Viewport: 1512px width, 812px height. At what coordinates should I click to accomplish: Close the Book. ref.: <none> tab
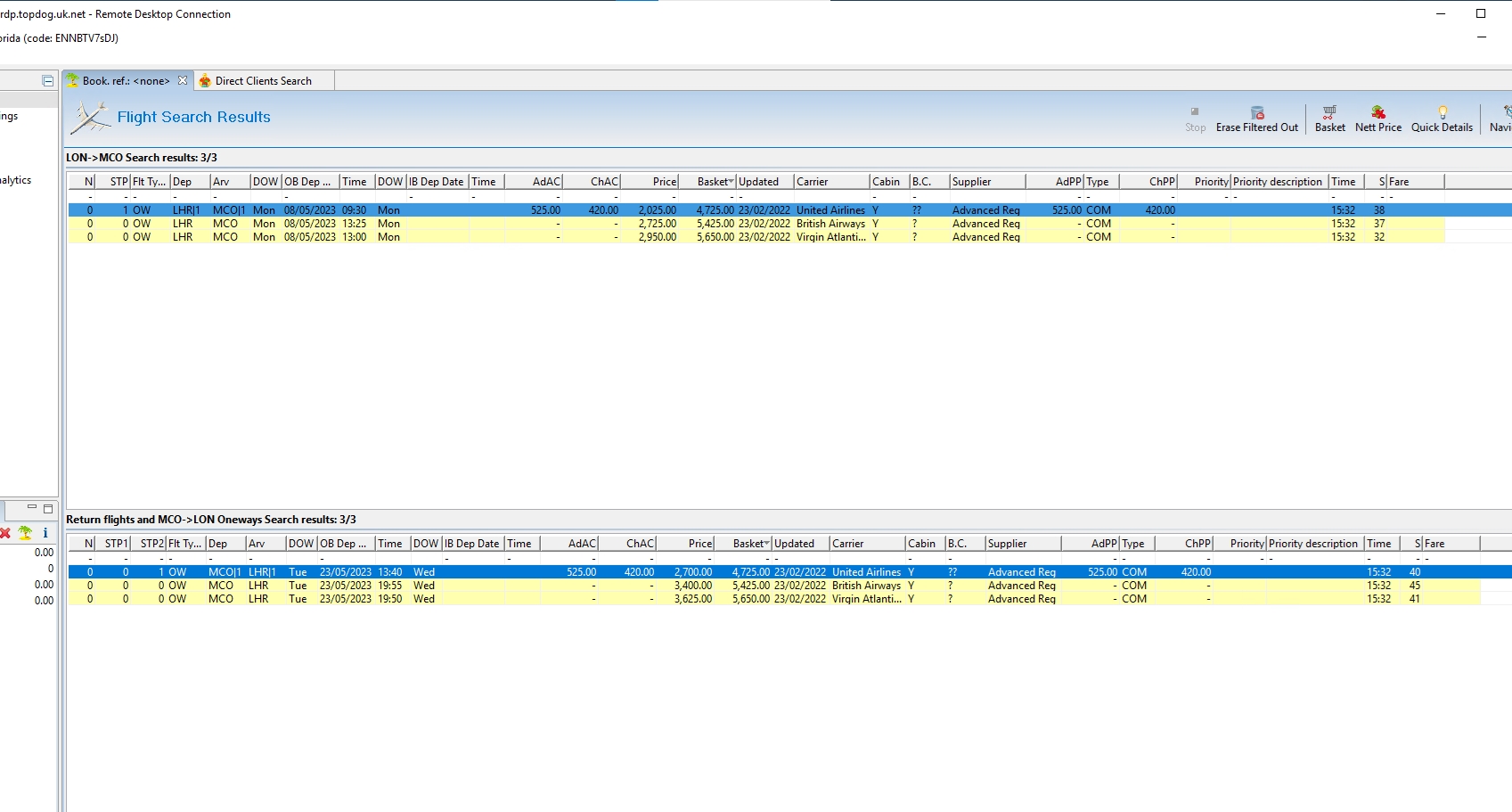pyautogui.click(x=183, y=80)
